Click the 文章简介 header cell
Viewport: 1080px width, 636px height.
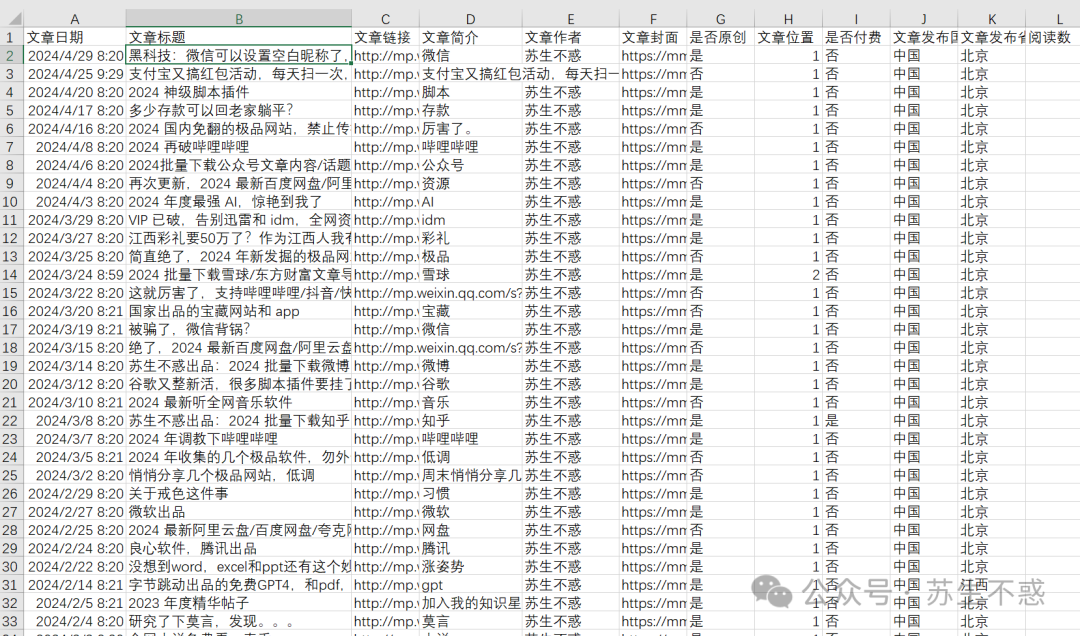(470, 37)
